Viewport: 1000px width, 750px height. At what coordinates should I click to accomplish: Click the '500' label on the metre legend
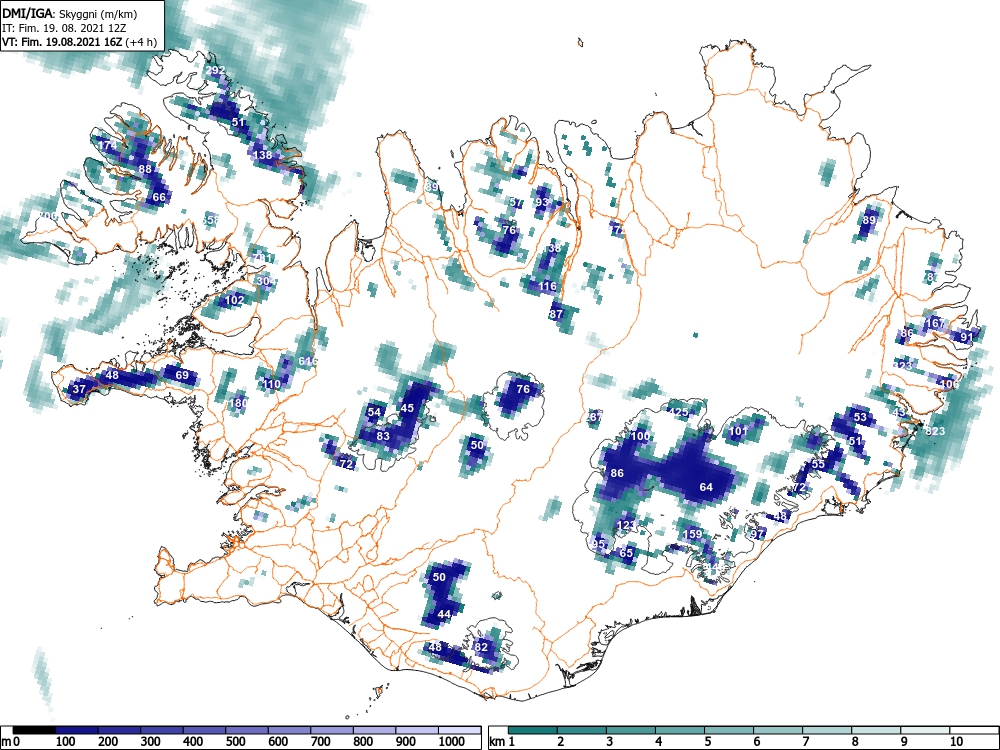(x=235, y=742)
